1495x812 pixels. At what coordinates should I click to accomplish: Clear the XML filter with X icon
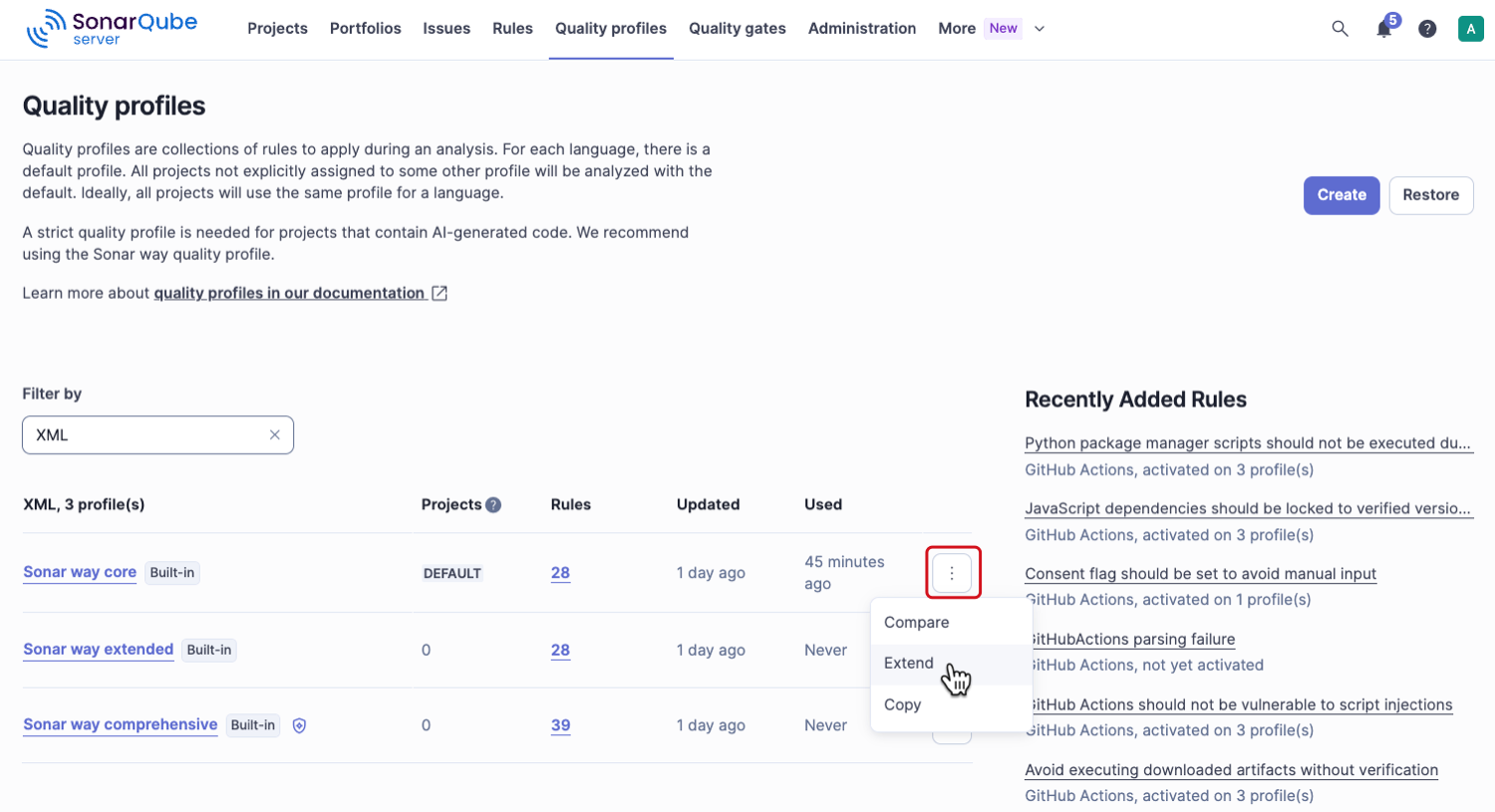pyautogui.click(x=275, y=435)
